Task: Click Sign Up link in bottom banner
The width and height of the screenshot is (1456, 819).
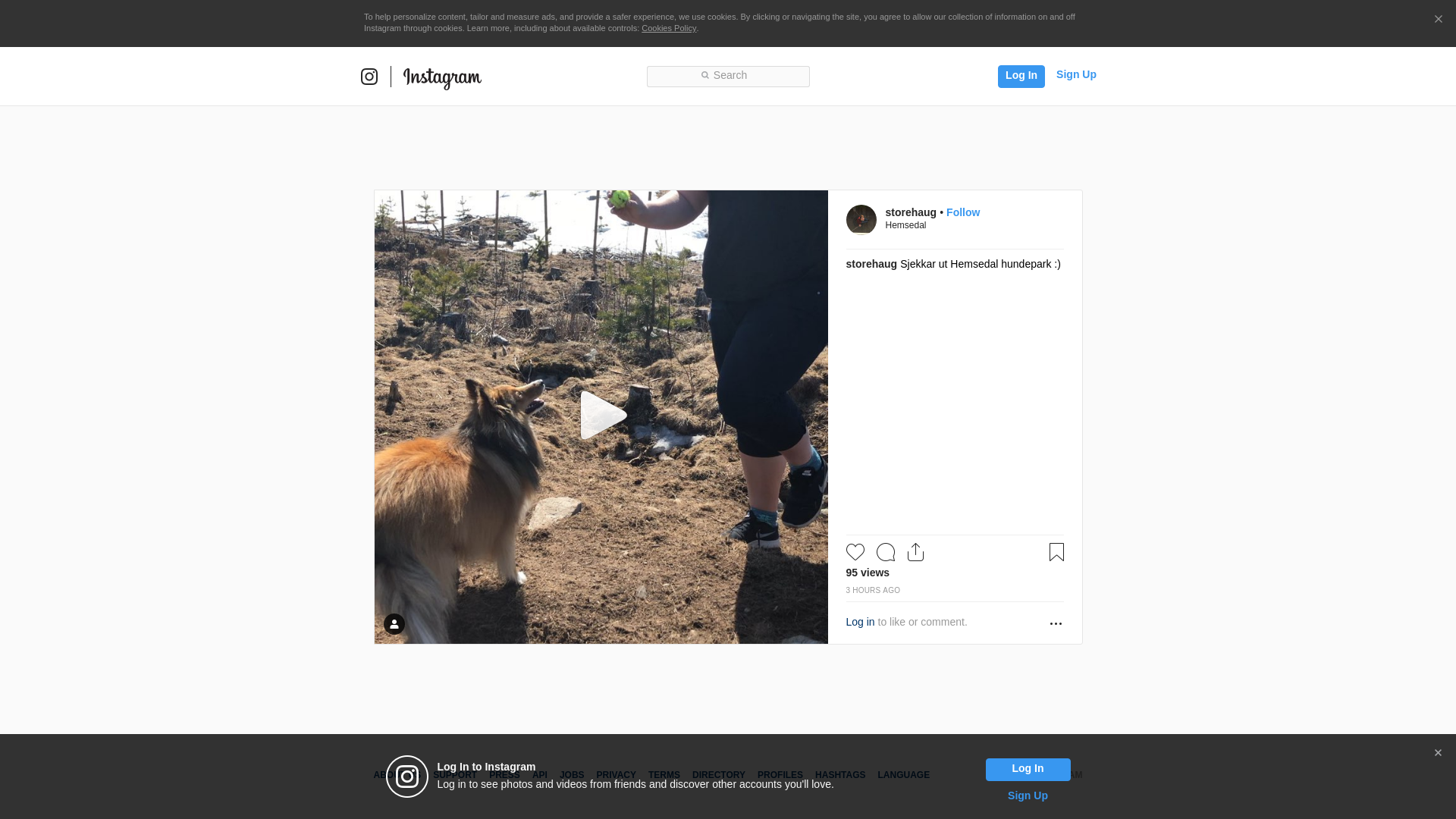Action: [1028, 795]
